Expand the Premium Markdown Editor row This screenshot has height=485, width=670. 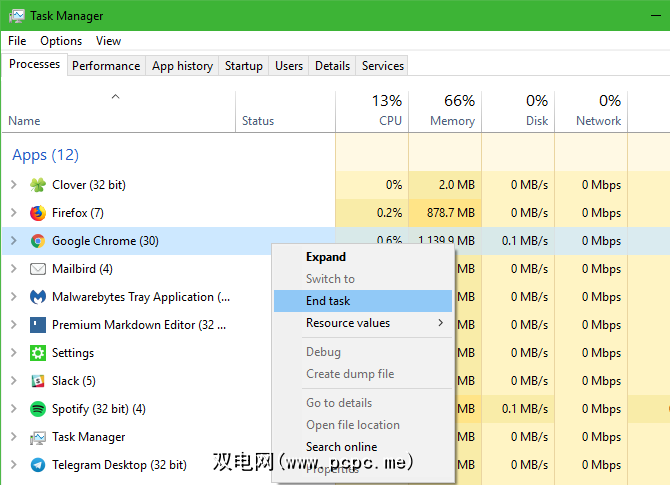[x=14, y=324]
